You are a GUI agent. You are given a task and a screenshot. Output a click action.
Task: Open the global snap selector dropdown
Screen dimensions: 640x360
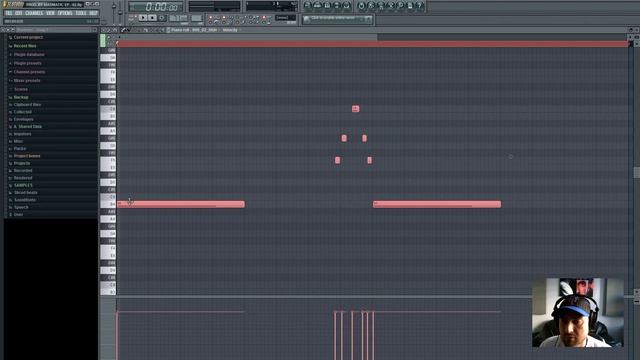pos(285,18)
